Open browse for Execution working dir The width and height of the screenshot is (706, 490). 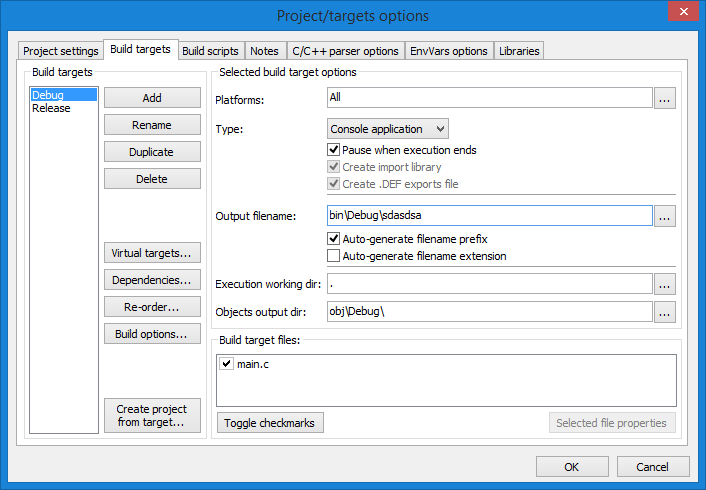pos(666,285)
